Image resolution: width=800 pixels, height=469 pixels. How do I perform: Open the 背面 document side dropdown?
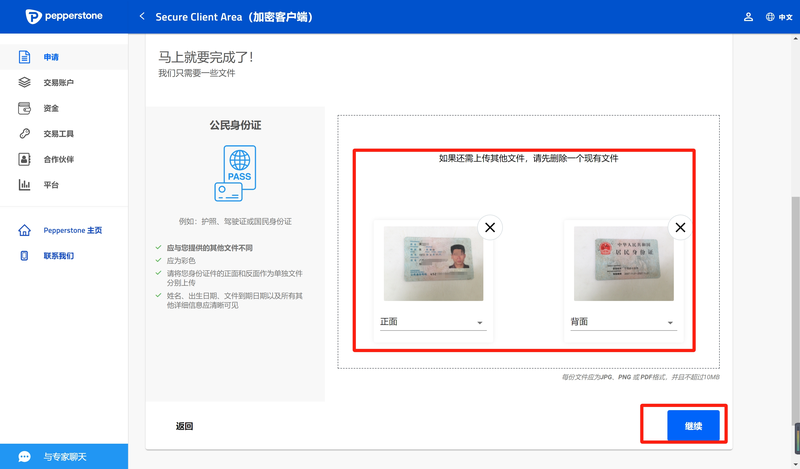(x=623, y=322)
